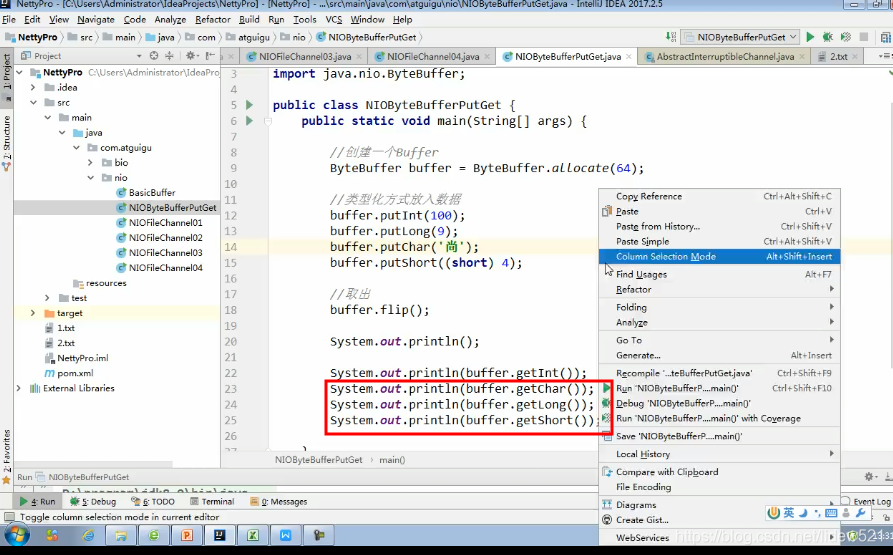893x555 pixels.
Task: Open Internet Explorer from taskbar
Action: pos(88,535)
